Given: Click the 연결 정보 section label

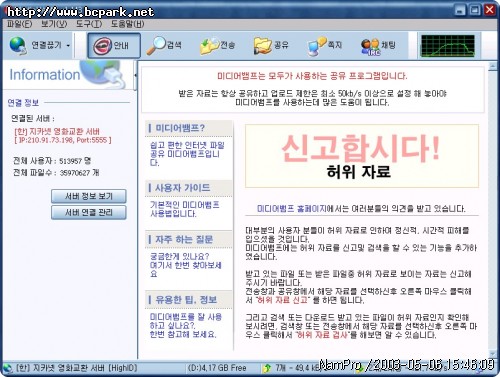Looking at the screenshot, I should [x=23, y=103].
